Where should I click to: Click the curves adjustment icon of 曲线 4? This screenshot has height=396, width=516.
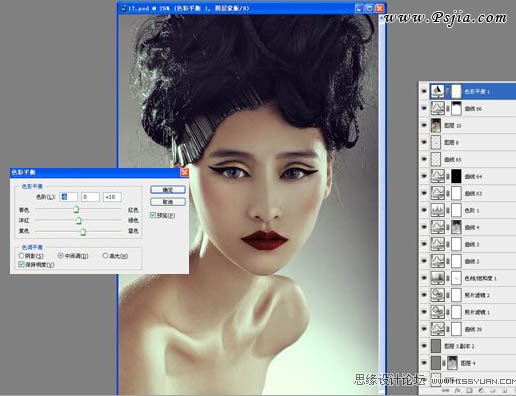437,227
